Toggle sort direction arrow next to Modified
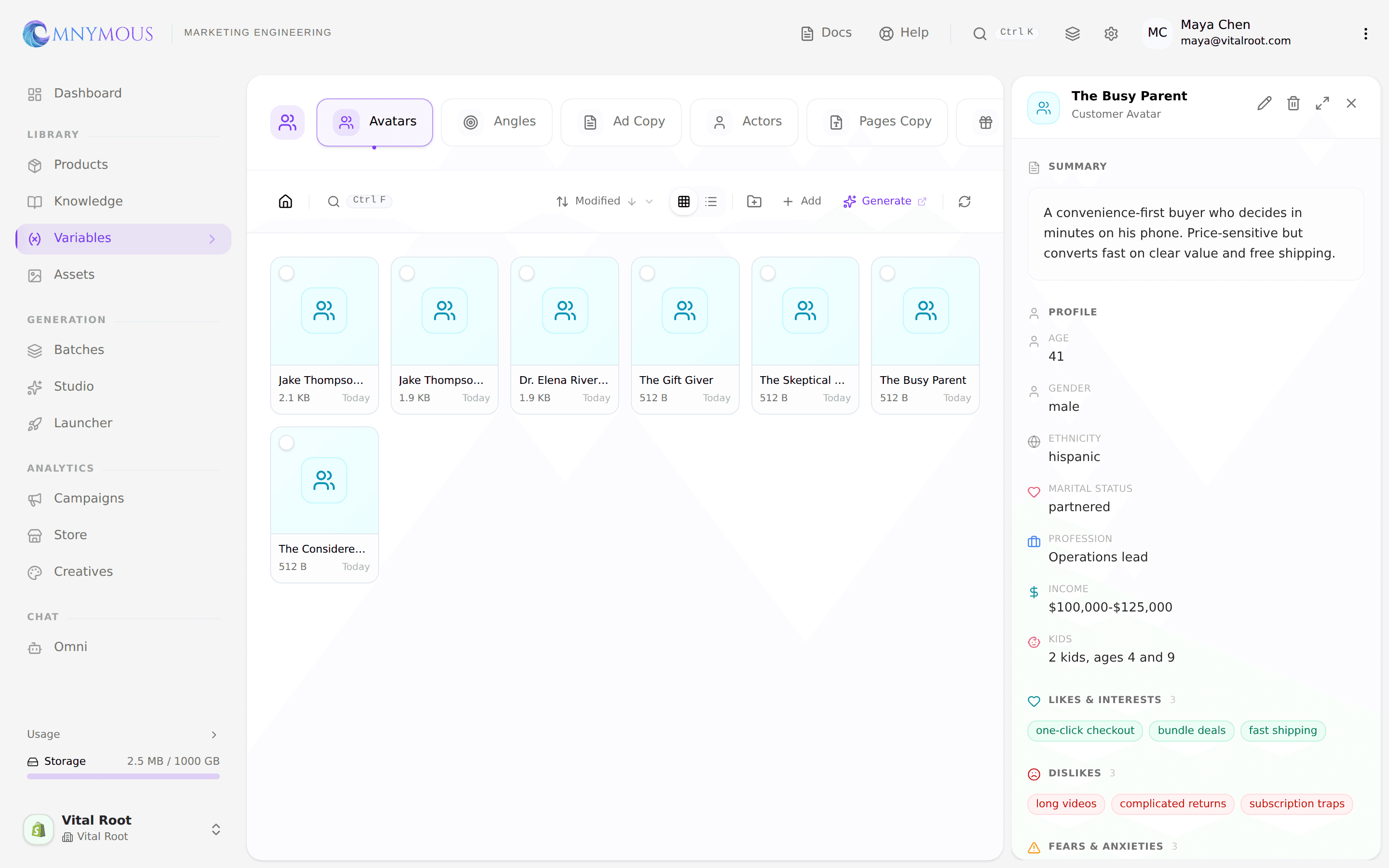 coord(632,202)
